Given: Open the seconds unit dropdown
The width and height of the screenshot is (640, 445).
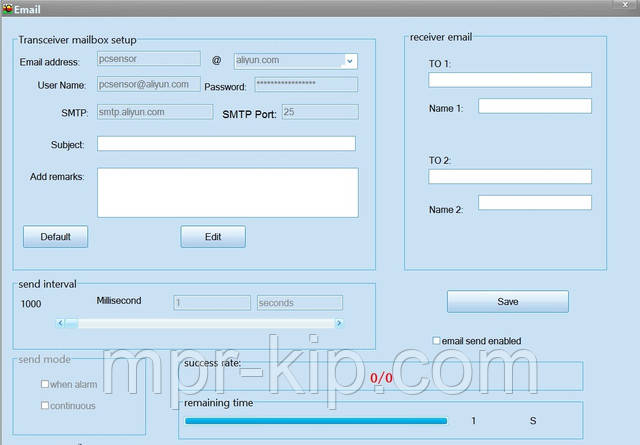Looking at the screenshot, I should (299, 302).
